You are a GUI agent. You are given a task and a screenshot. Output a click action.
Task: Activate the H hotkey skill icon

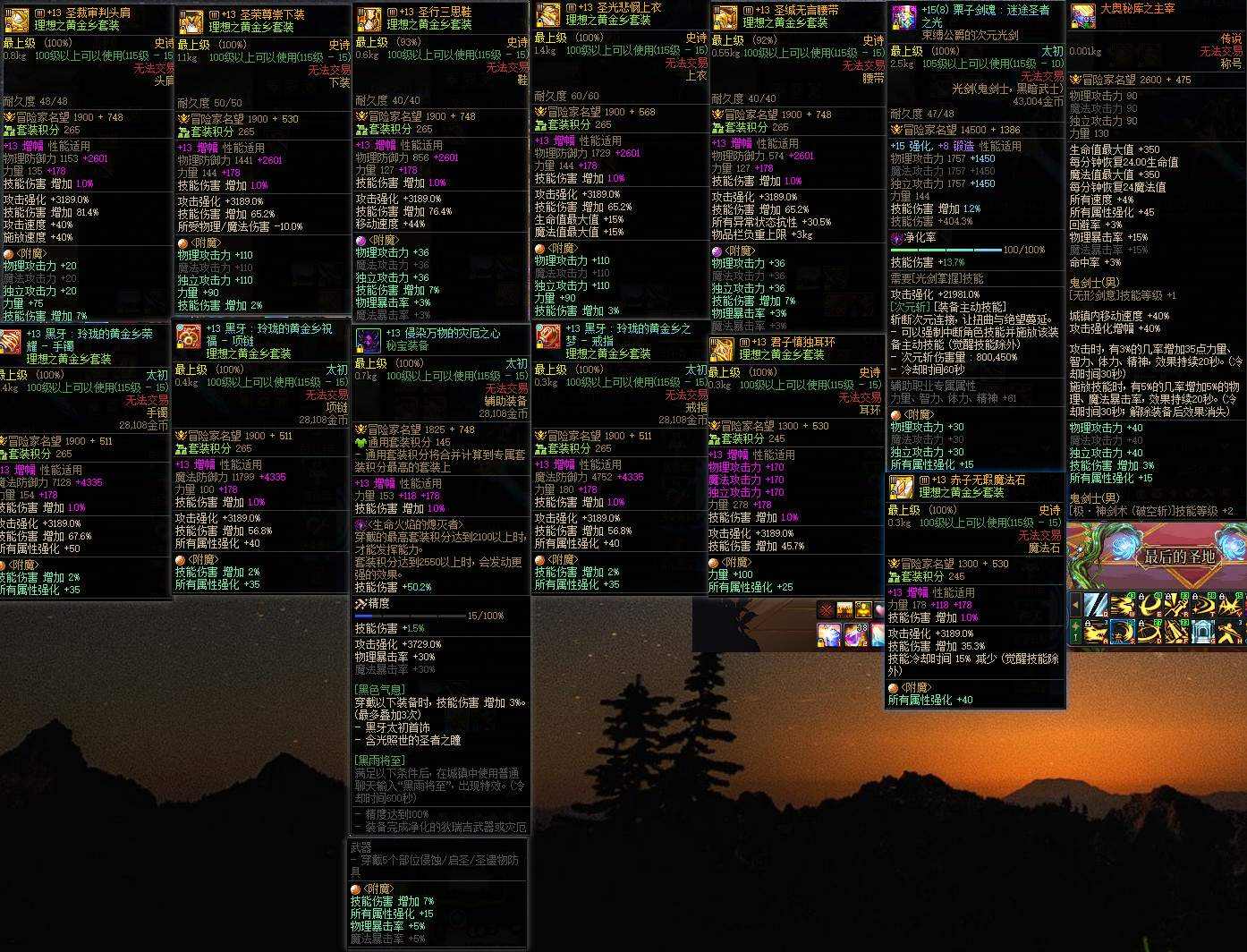(x=1230, y=632)
